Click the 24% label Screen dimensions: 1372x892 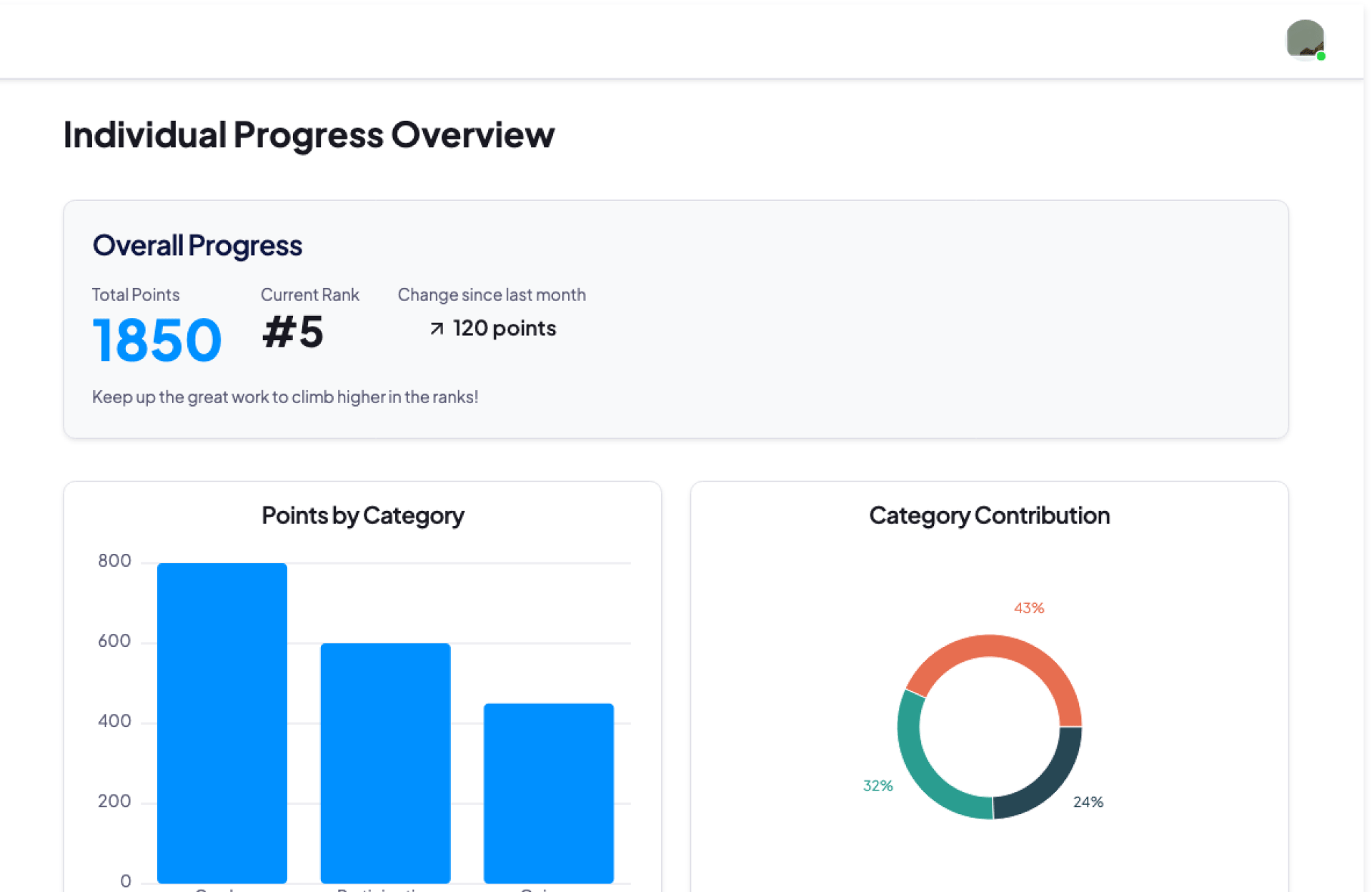(1088, 802)
